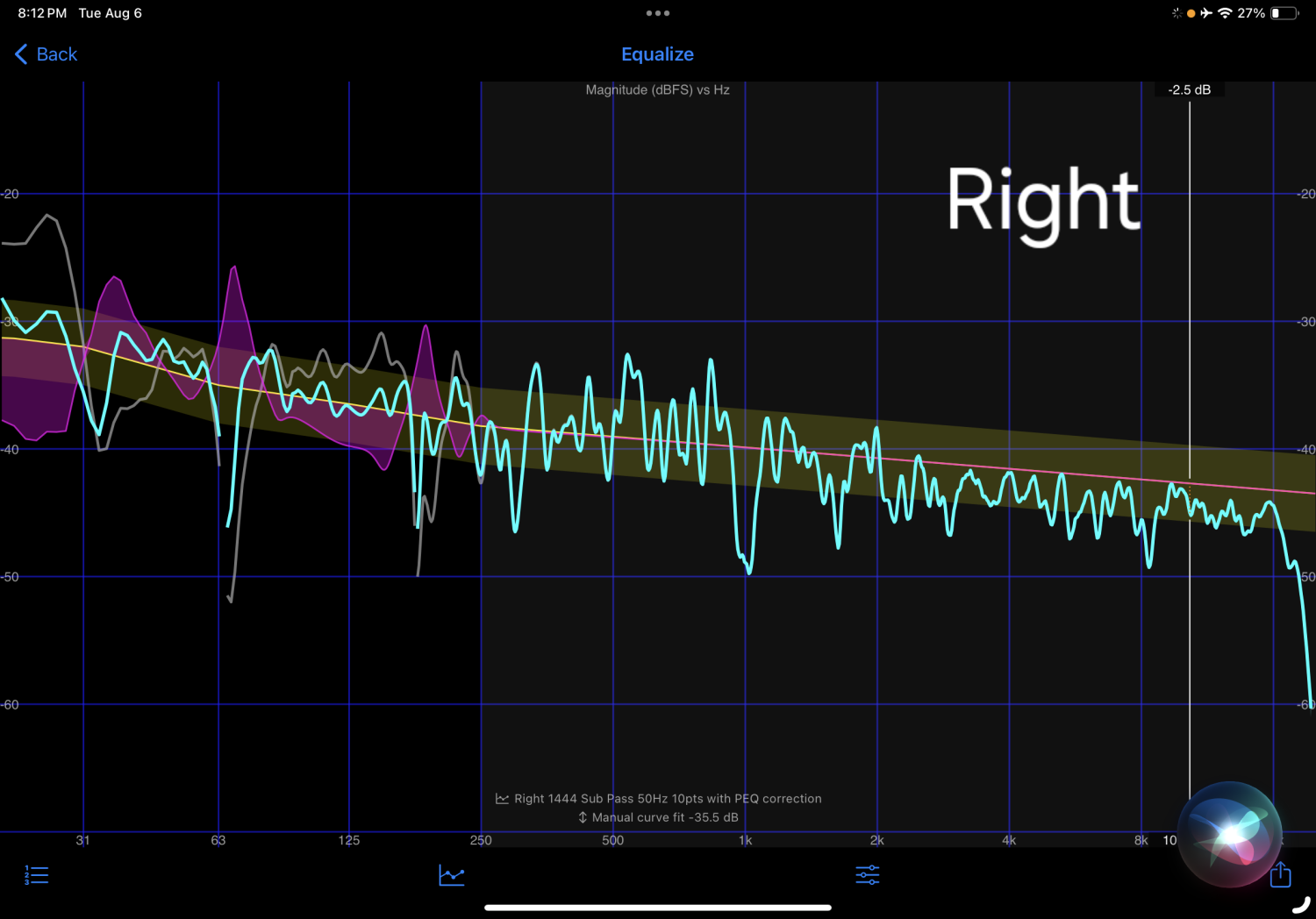Tap the 31 frequency axis label
The height and width of the screenshot is (919, 1316).
[82, 840]
